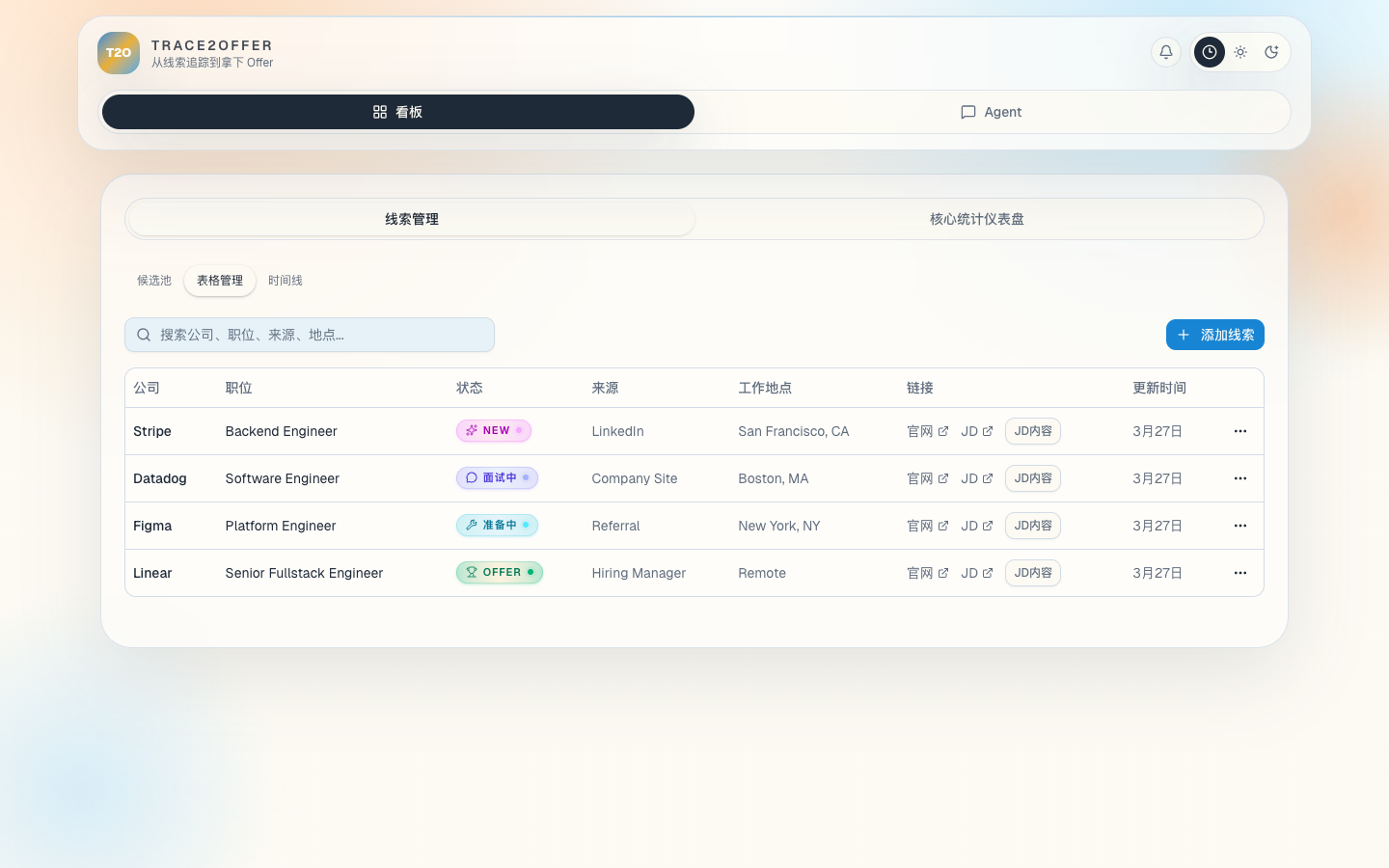Open Figma 官网 external link

928,526
